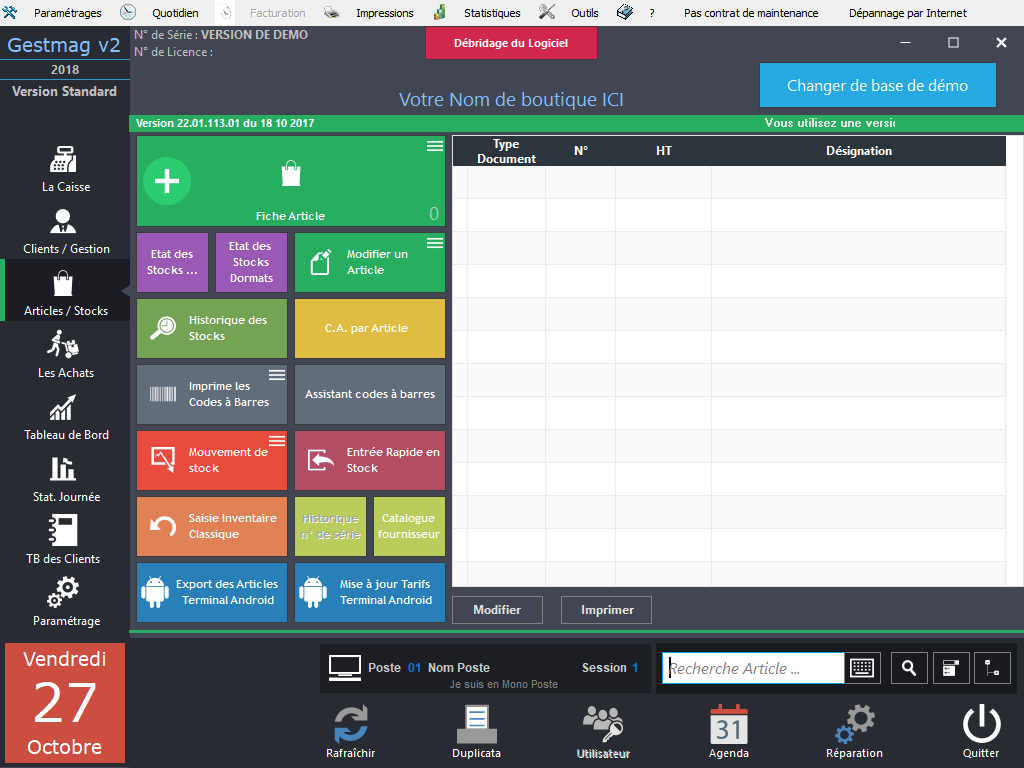
Task: Open the Paramétrages menu
Action: pyautogui.click(x=67, y=12)
